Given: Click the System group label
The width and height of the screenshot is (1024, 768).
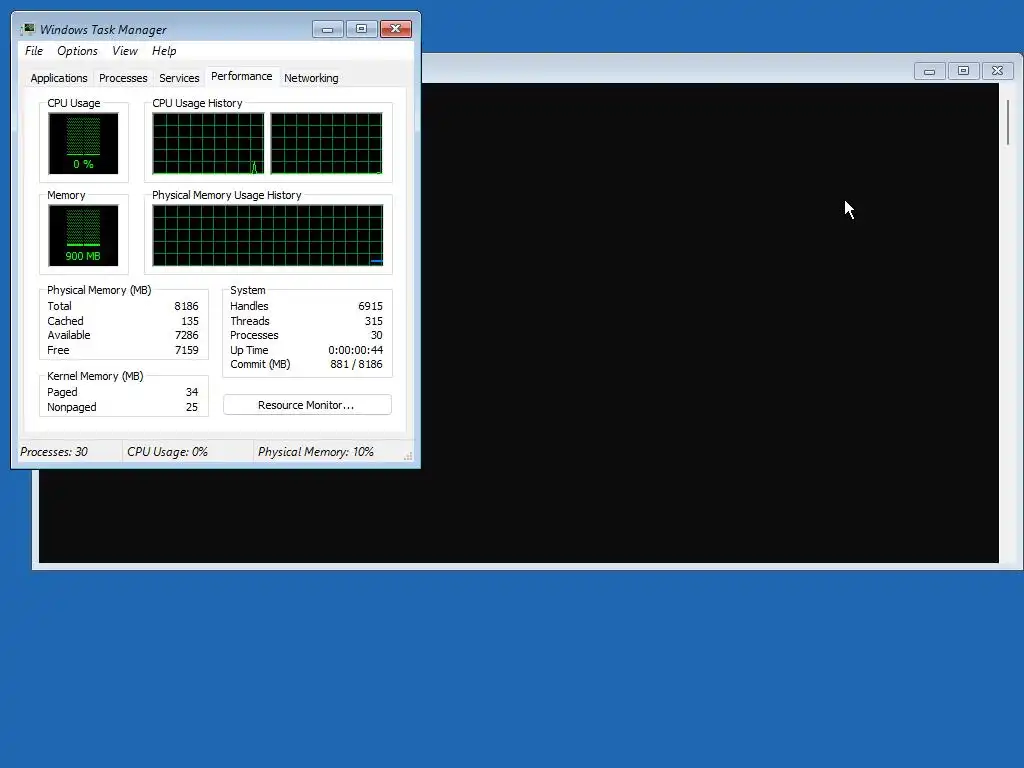Looking at the screenshot, I should [248, 290].
